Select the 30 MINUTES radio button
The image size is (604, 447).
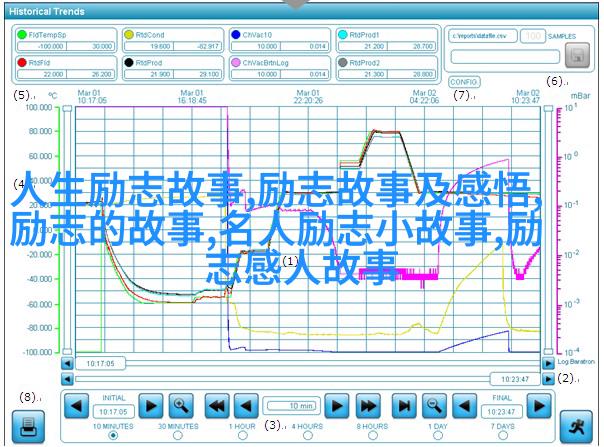178,436
